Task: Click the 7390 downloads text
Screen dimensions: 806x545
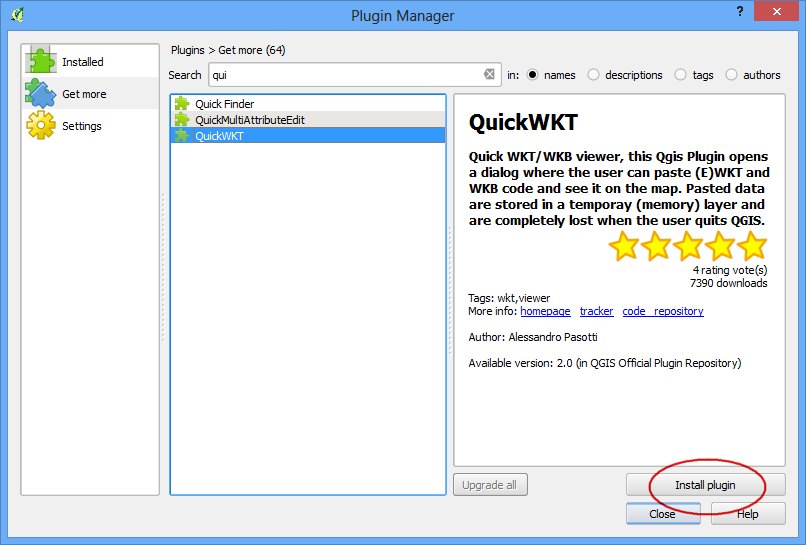Action: pos(728,283)
